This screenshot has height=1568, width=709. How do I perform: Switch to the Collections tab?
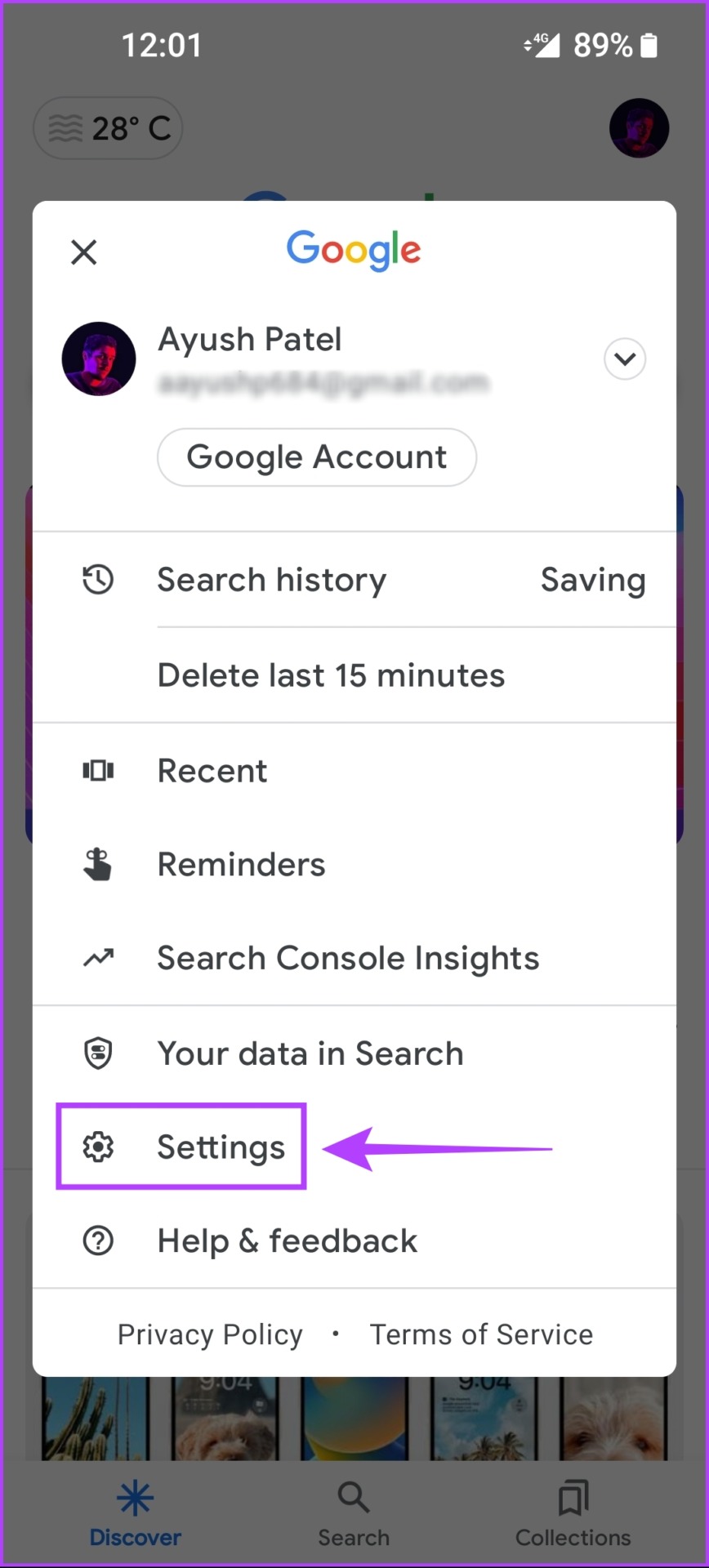[x=573, y=1514]
